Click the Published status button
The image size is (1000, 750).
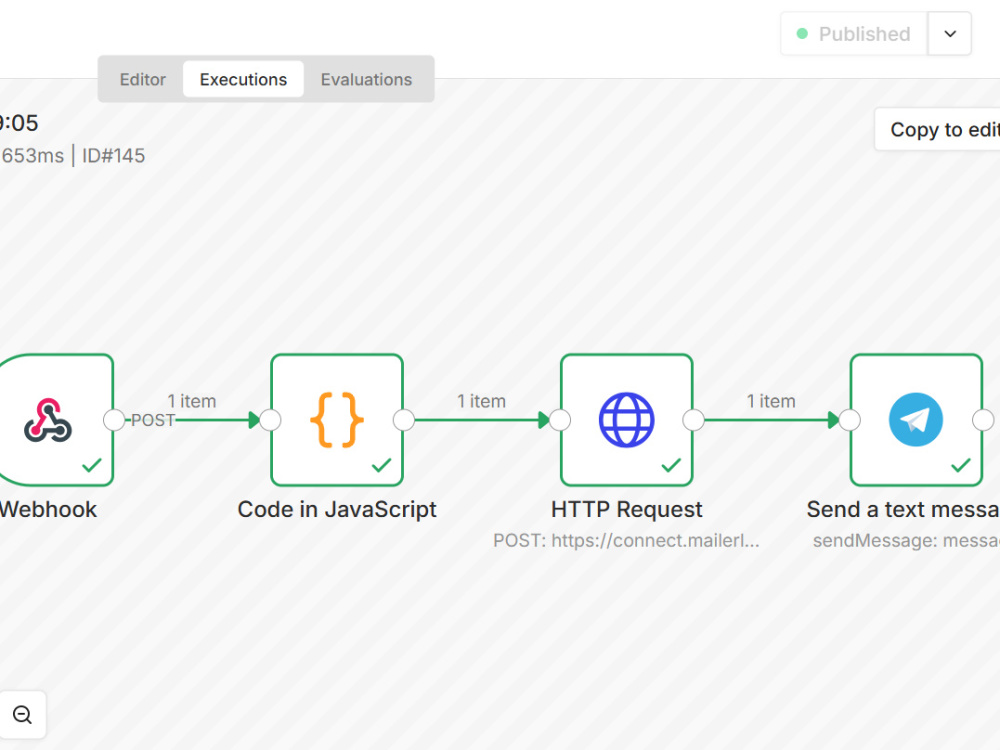click(x=853, y=34)
